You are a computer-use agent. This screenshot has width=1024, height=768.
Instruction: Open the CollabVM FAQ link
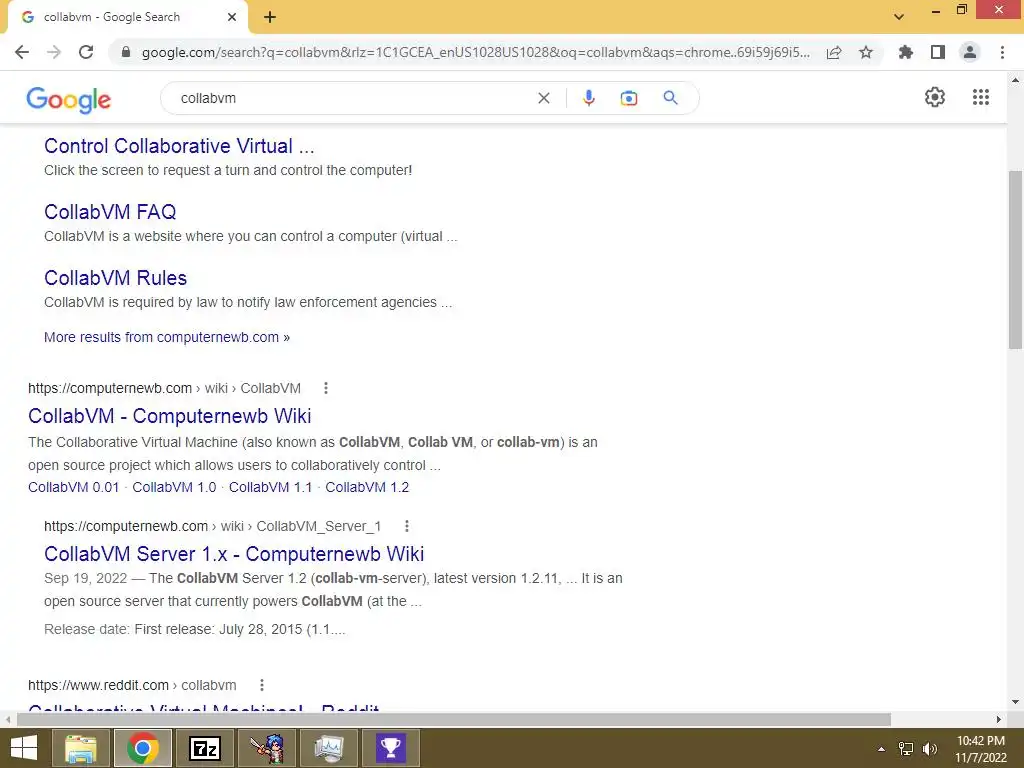110,212
